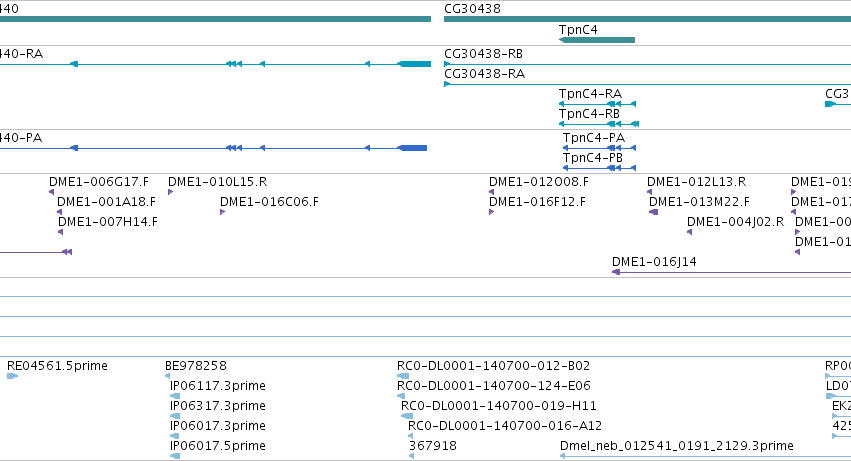Click the DME1-010L15.R arrow glyph

tap(170, 192)
